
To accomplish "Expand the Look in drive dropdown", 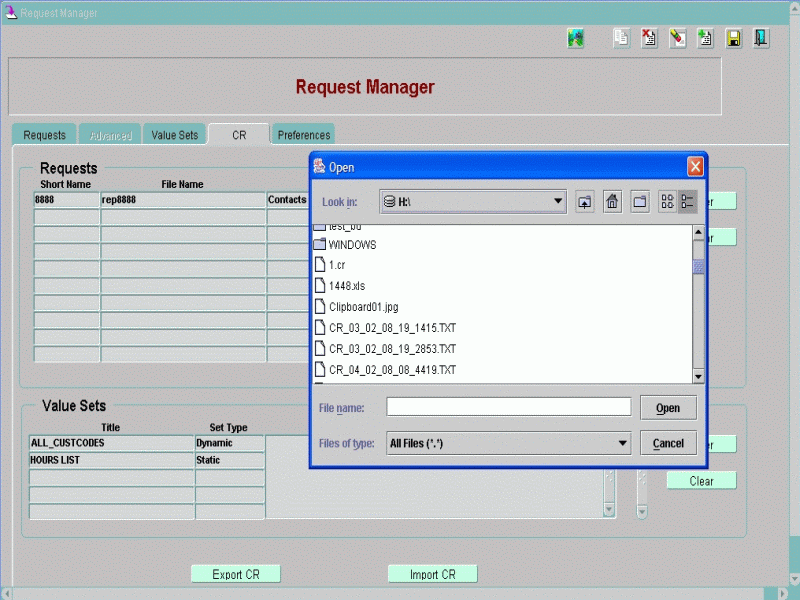I will click(559, 202).
